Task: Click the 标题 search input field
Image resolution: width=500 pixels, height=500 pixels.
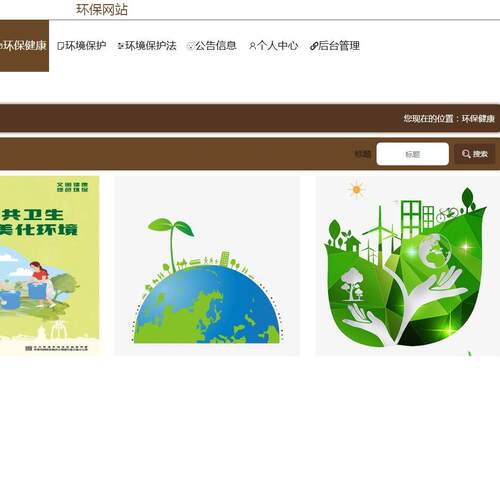Action: coord(412,154)
